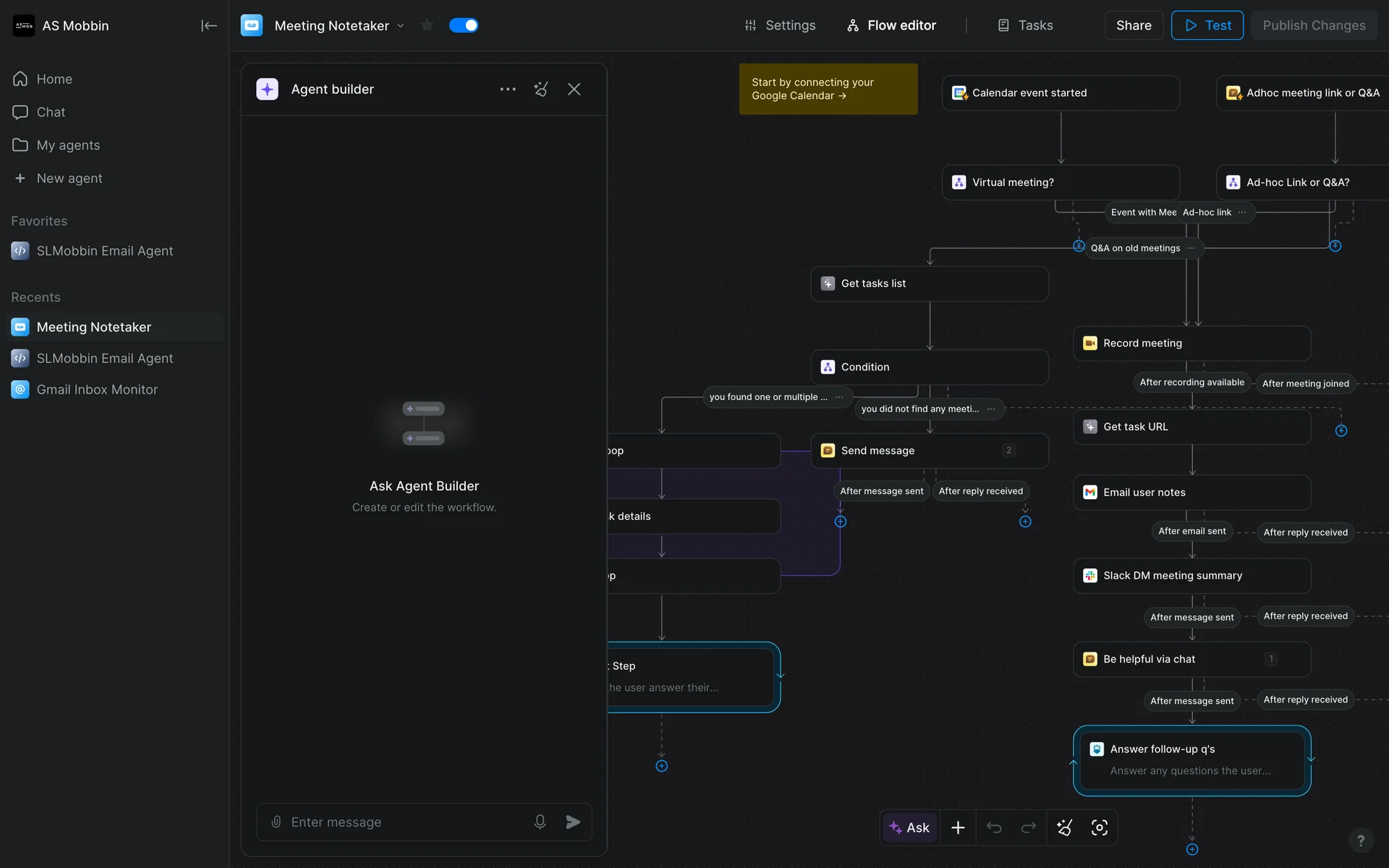Screen dimensions: 1389x868
Task: Click the attachment paperclip icon
Action: coord(276,822)
